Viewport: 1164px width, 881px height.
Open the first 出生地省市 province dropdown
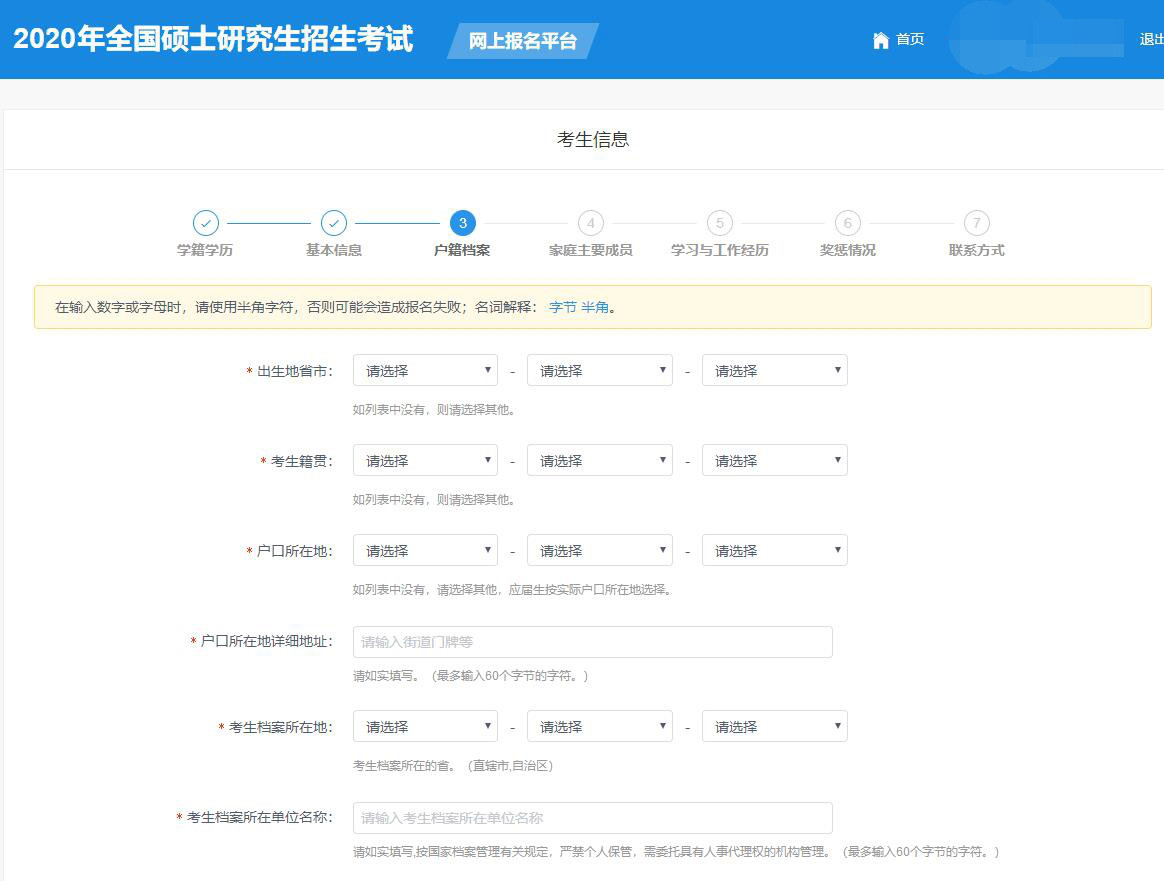[x=425, y=369]
